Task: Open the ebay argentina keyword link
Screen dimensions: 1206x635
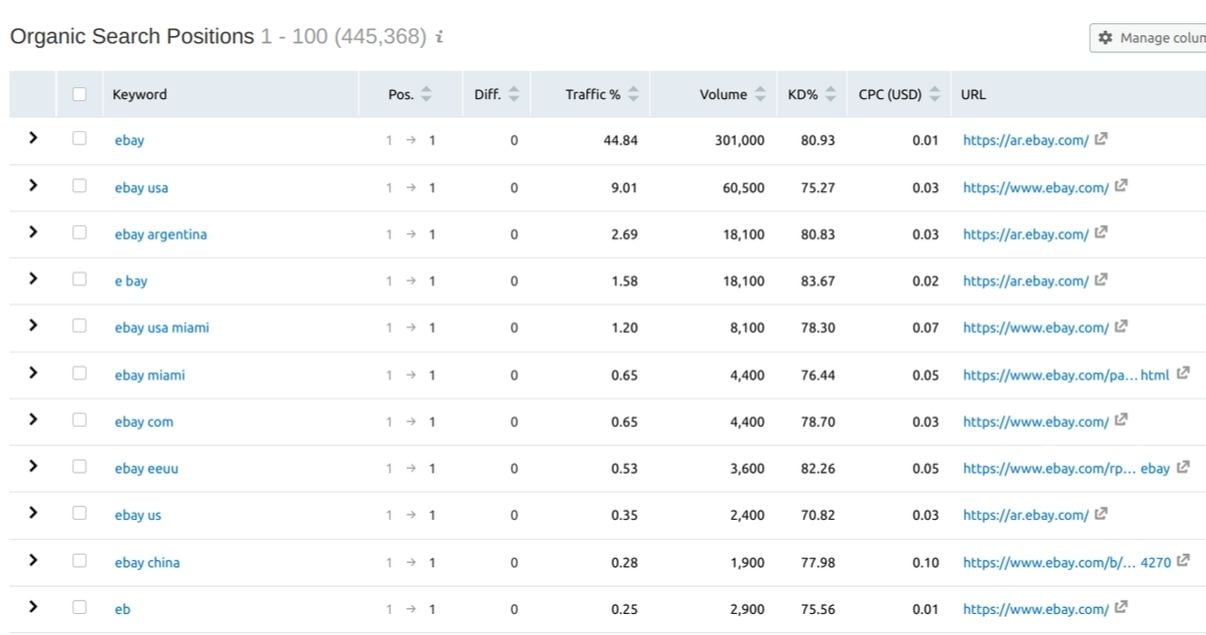Action: (x=161, y=235)
